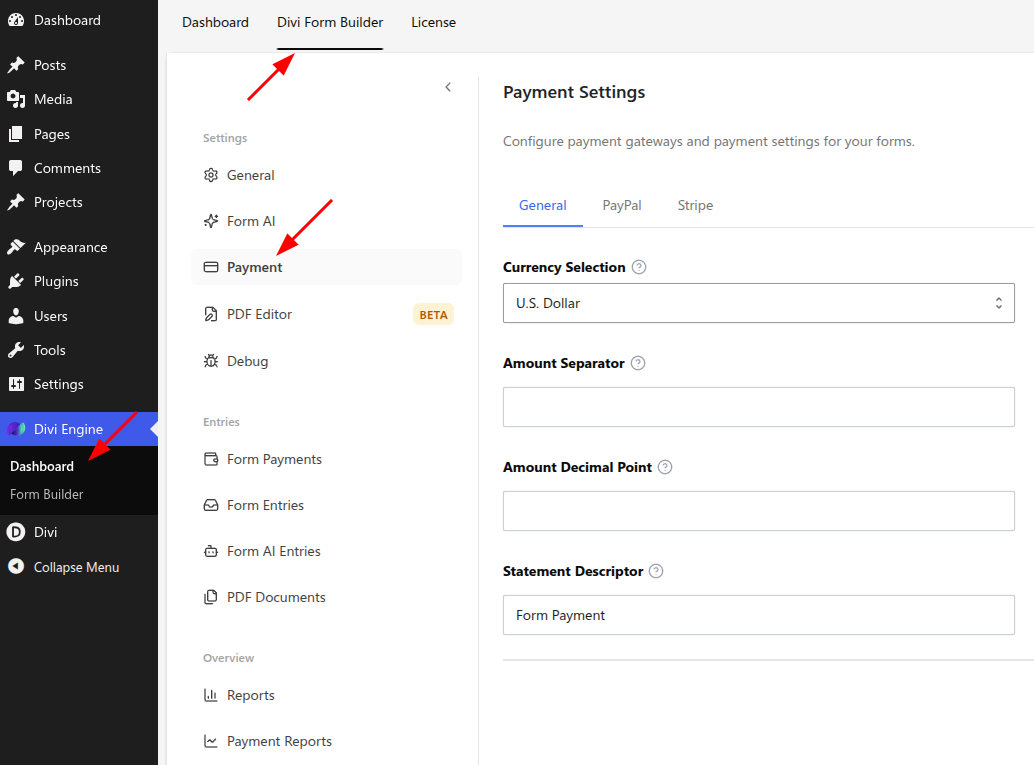Viewport: 1034px width, 765px height.
Task: Open the Payment Reports label
Action: (x=280, y=741)
